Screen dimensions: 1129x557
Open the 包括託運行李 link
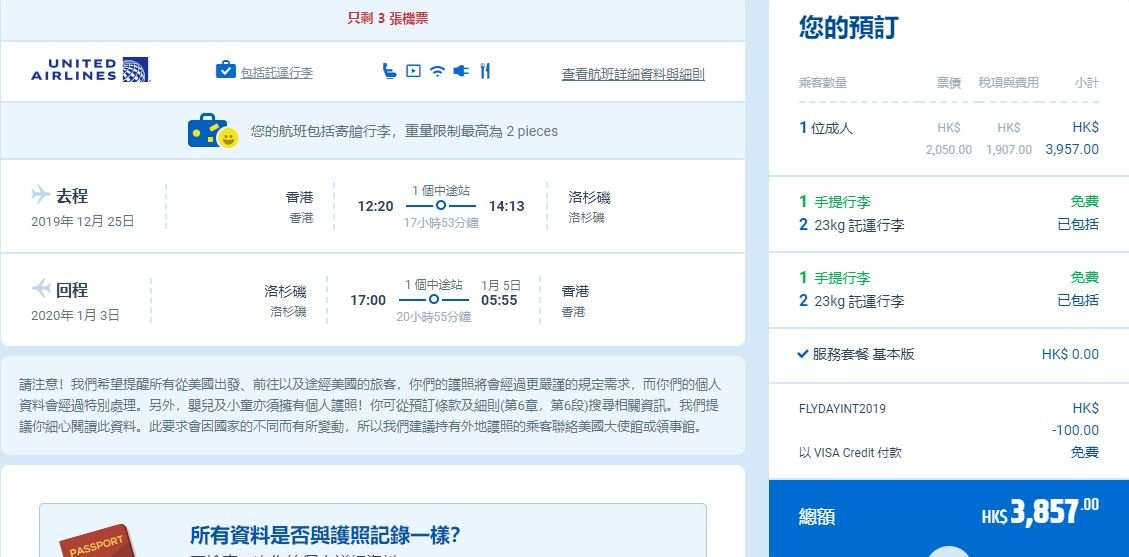(x=276, y=73)
